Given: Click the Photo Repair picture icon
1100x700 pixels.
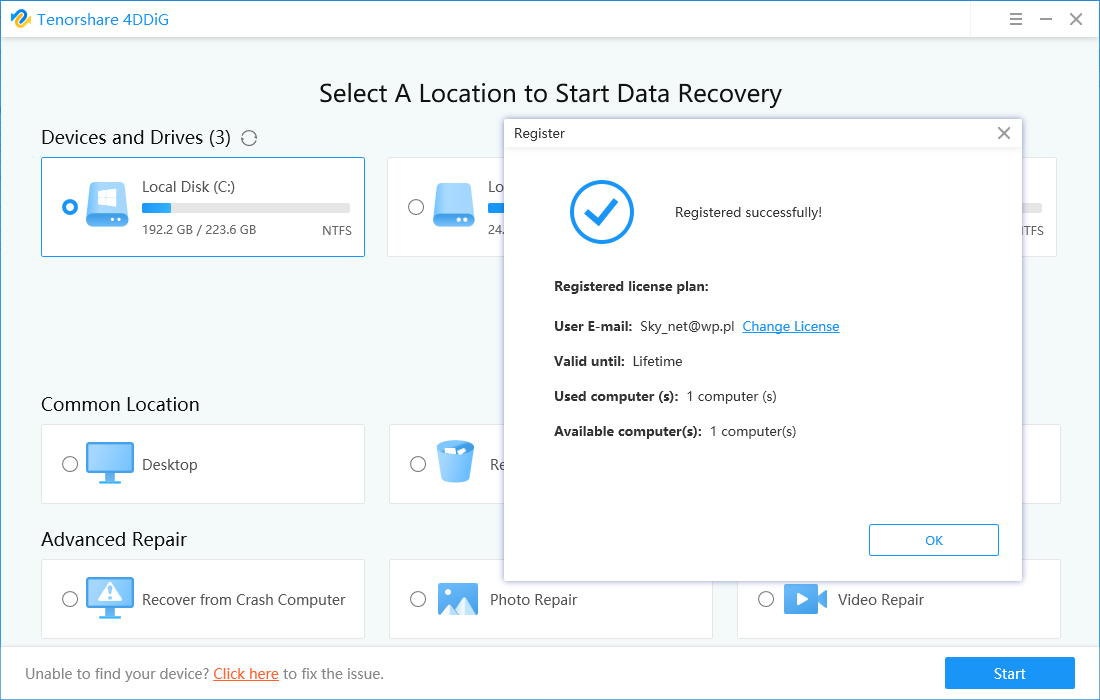Looking at the screenshot, I should point(457,599).
